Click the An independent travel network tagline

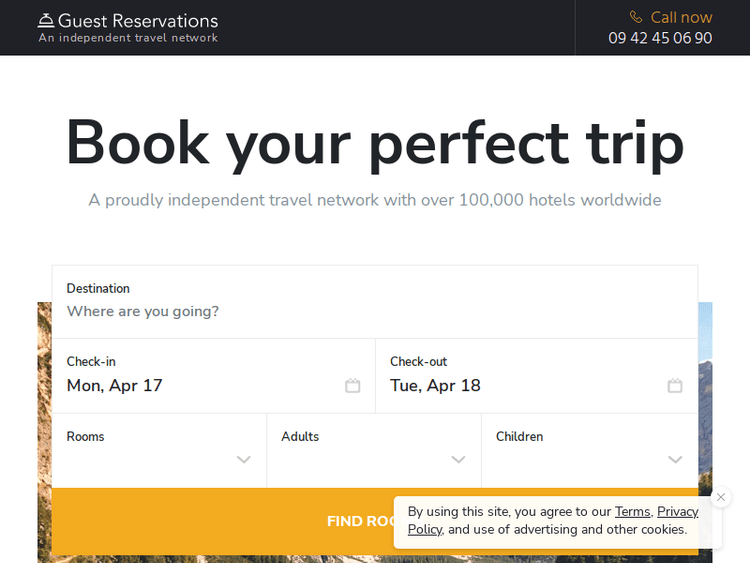pos(128,38)
